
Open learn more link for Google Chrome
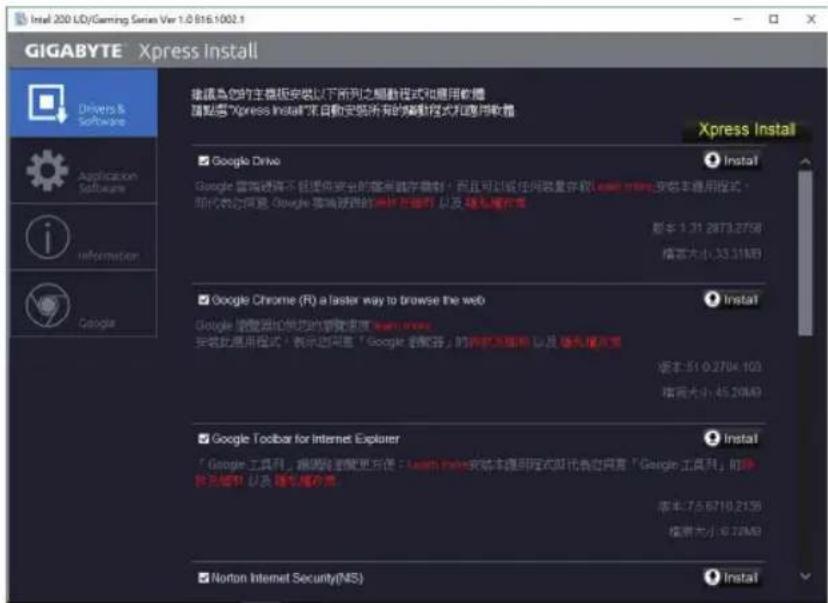402,326
